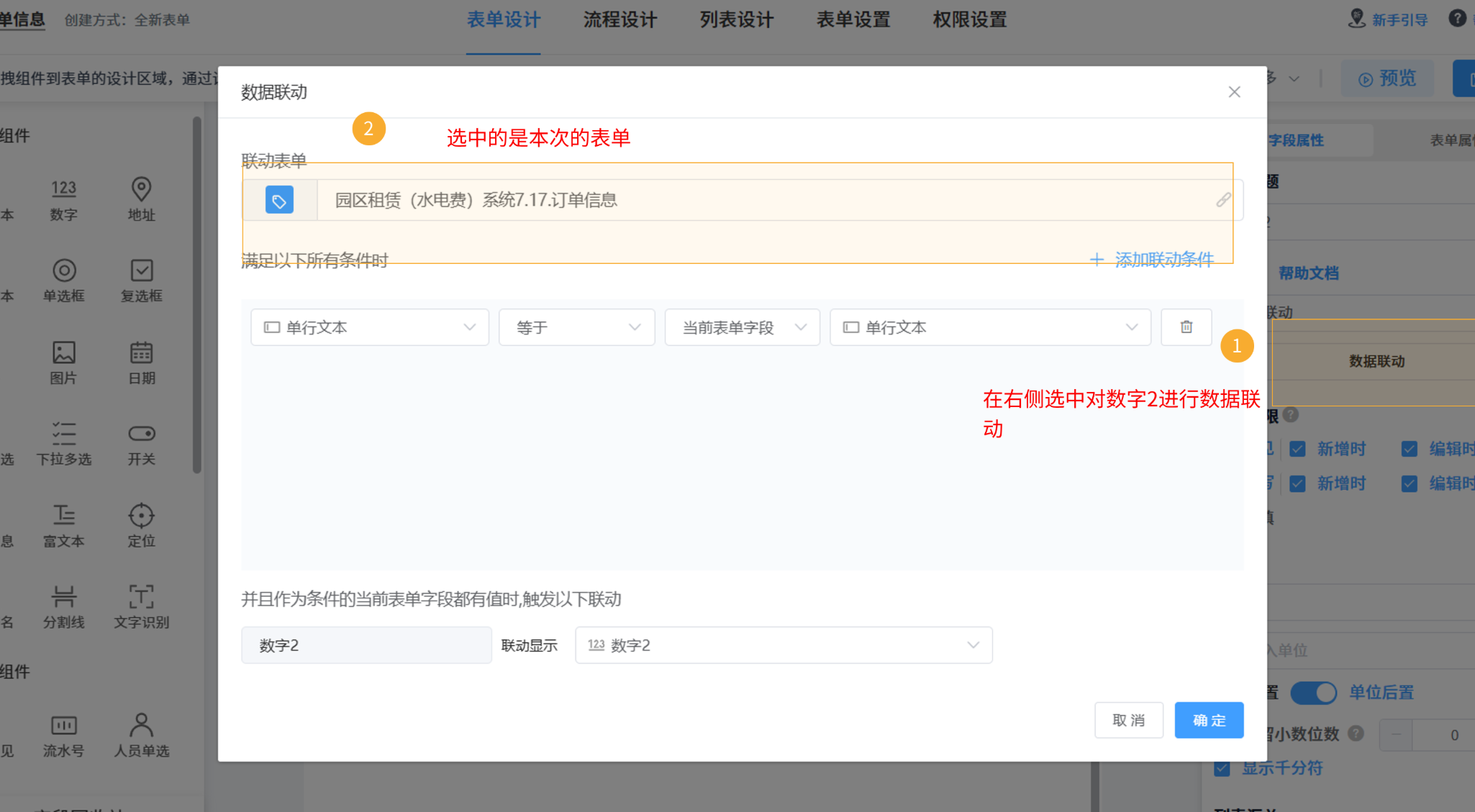Select the 文字识别 OCR component icon
This screenshot has height=812, width=1475.
(141, 596)
